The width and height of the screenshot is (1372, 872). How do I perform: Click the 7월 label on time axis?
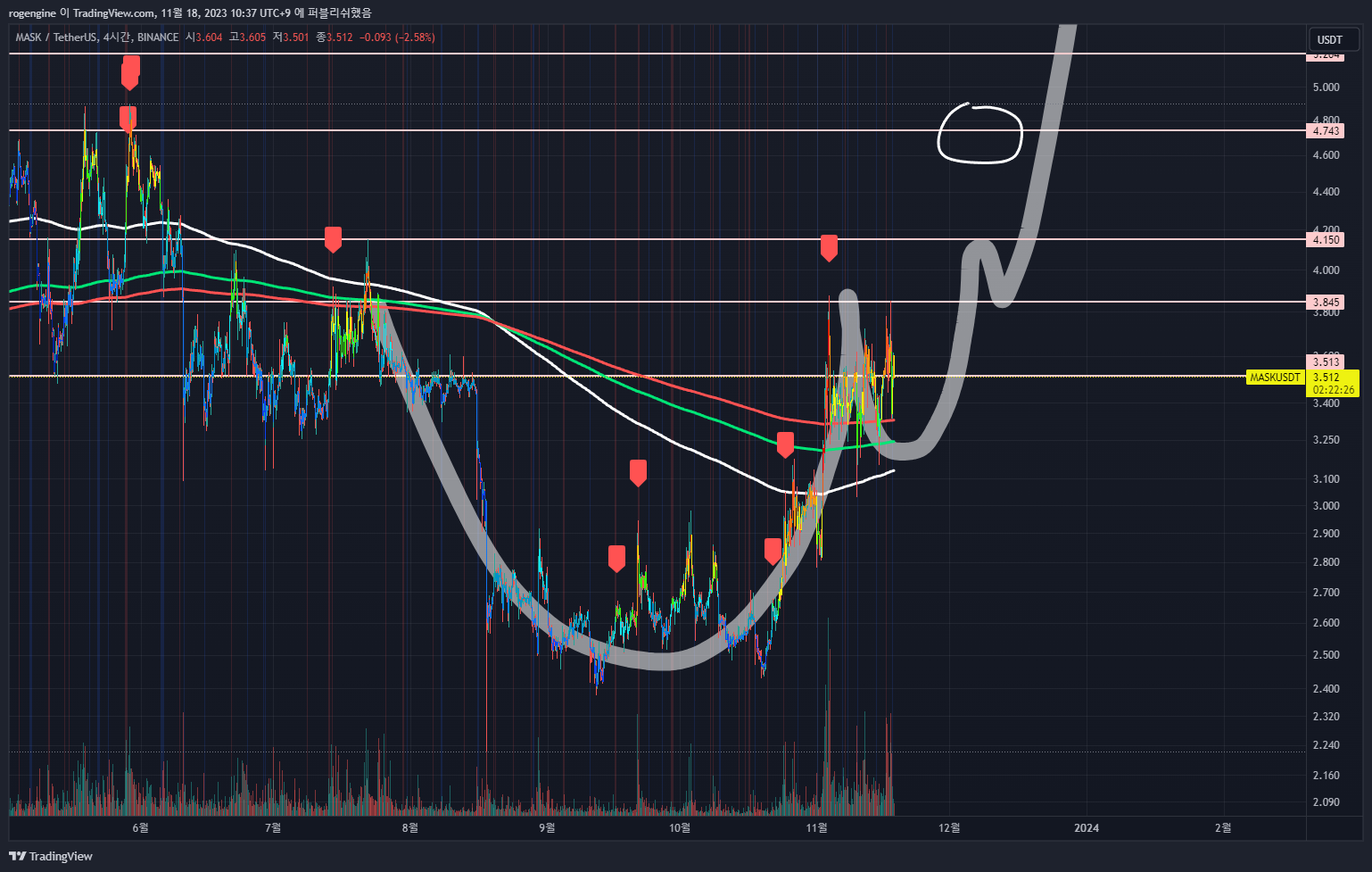pyautogui.click(x=273, y=828)
